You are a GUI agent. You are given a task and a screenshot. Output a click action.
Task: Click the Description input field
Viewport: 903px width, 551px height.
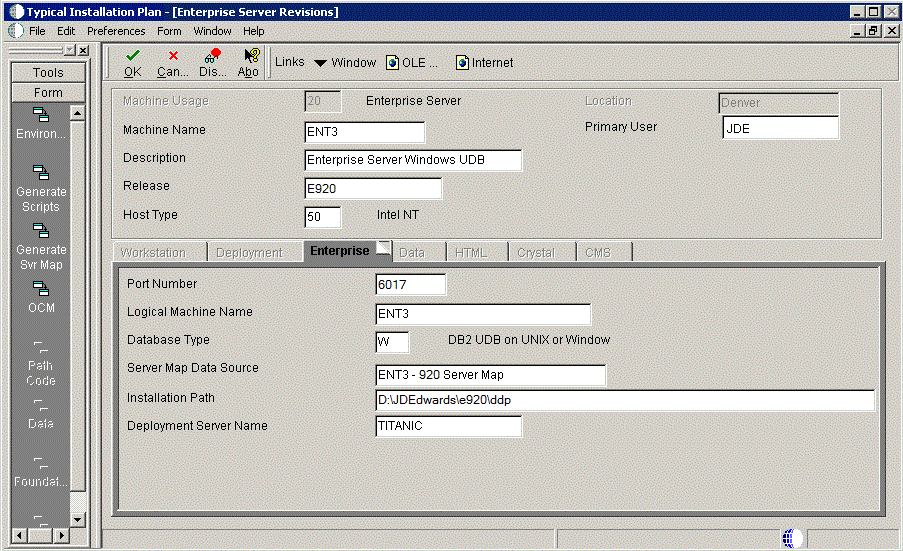413,160
